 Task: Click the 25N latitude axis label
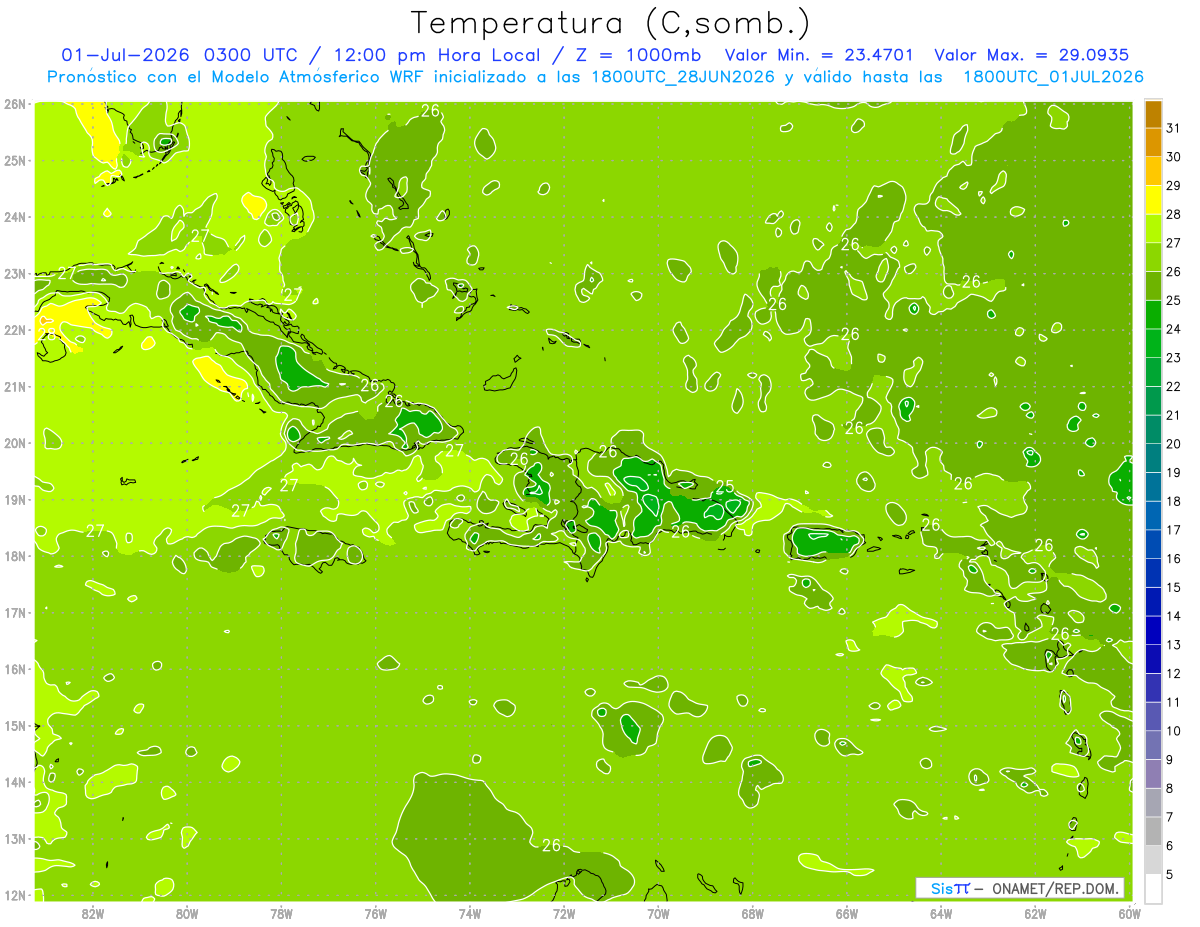(14, 161)
